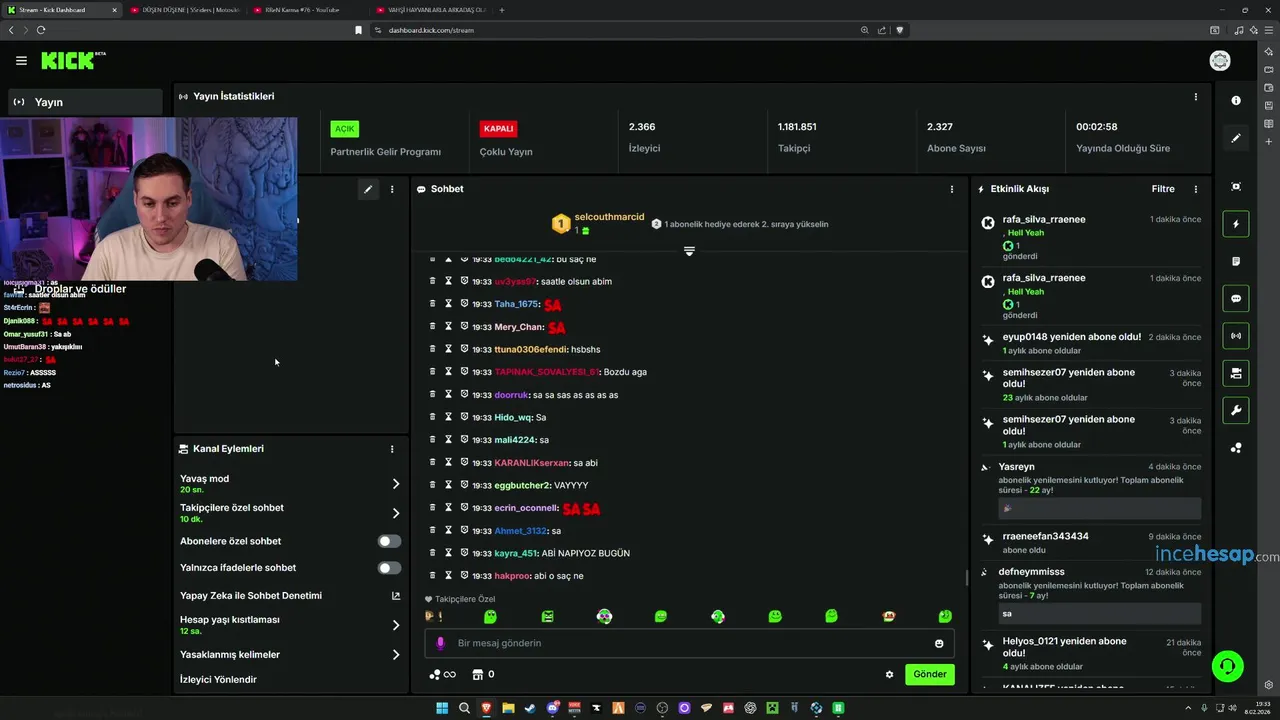Click the Gönder send button
1280x720 pixels.
tap(929, 674)
